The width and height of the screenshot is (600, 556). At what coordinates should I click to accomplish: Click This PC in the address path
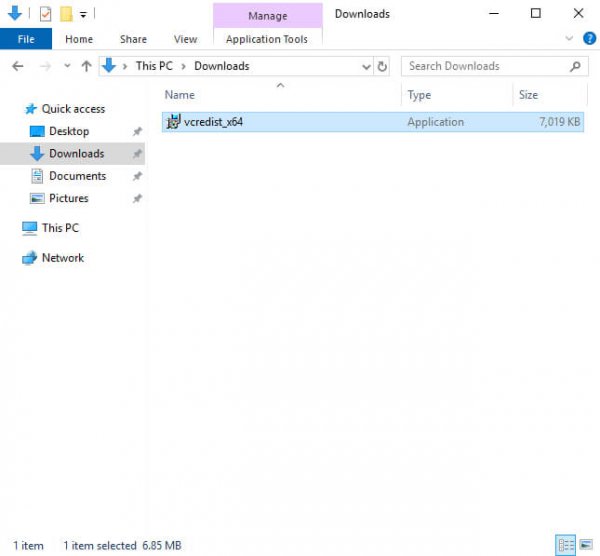(154, 66)
